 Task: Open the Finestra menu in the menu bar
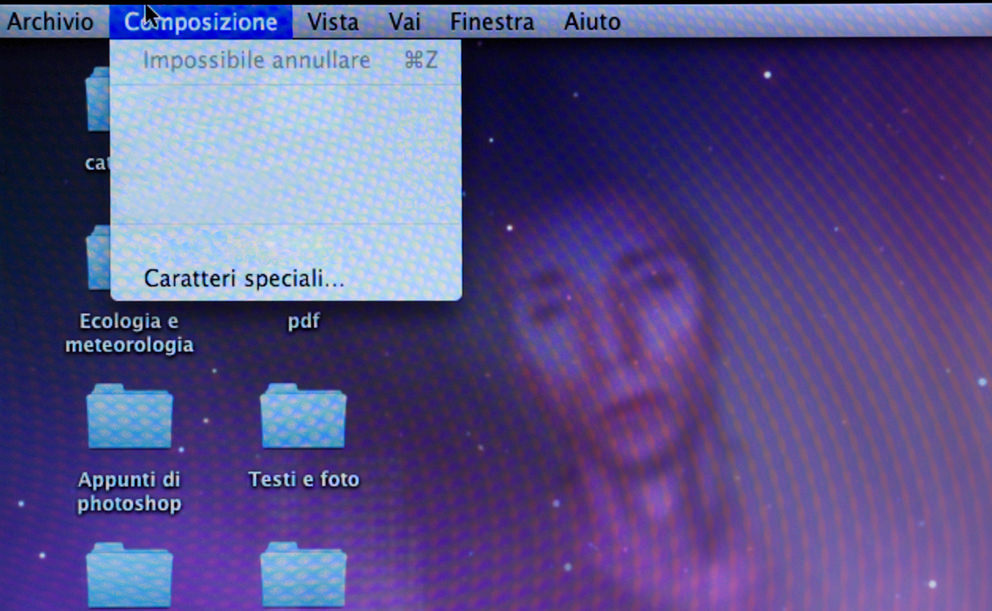coord(492,21)
